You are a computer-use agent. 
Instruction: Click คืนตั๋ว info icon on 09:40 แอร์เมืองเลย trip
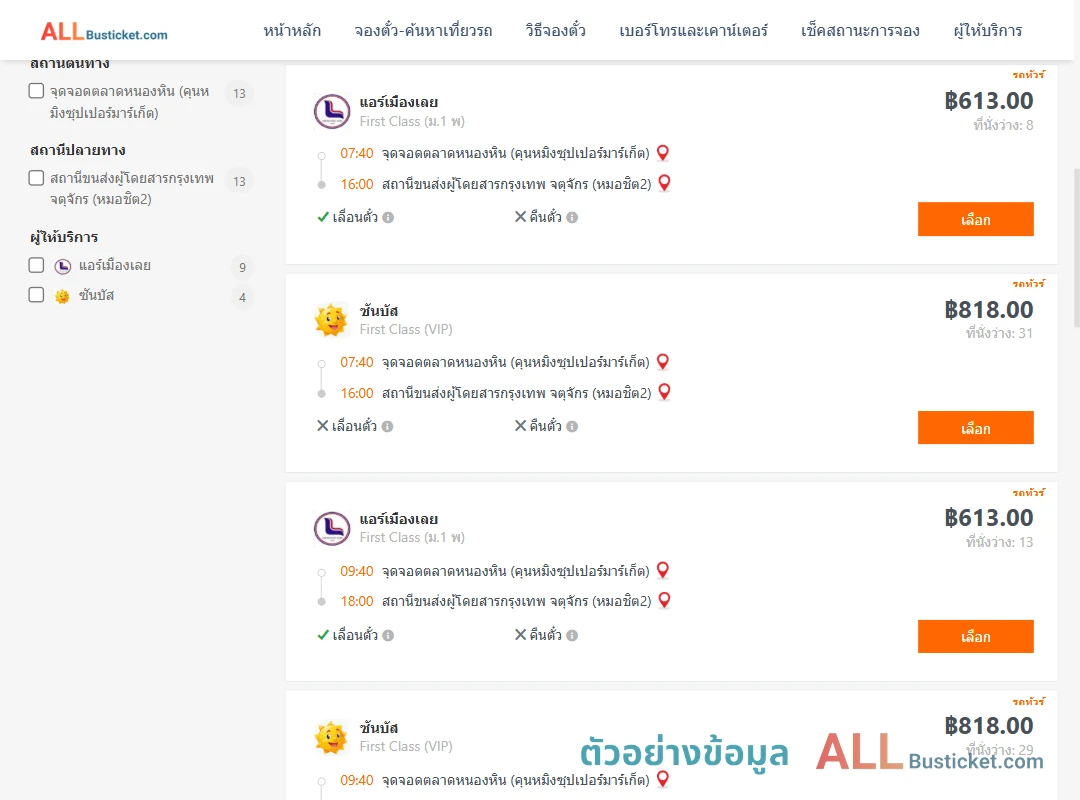click(x=572, y=635)
